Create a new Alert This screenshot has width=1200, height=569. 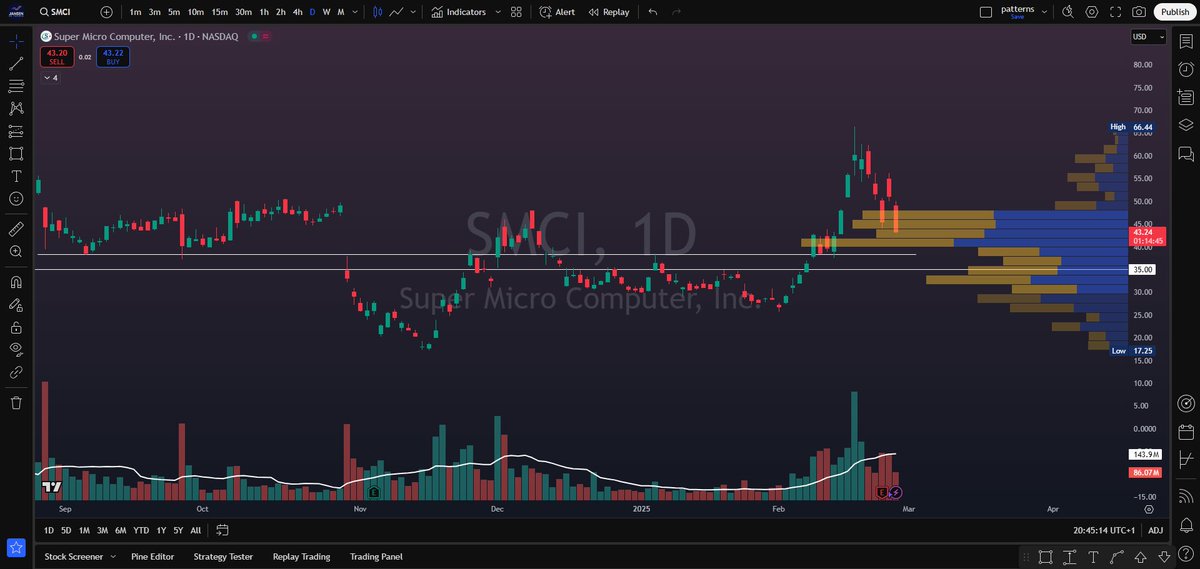[x=557, y=12]
